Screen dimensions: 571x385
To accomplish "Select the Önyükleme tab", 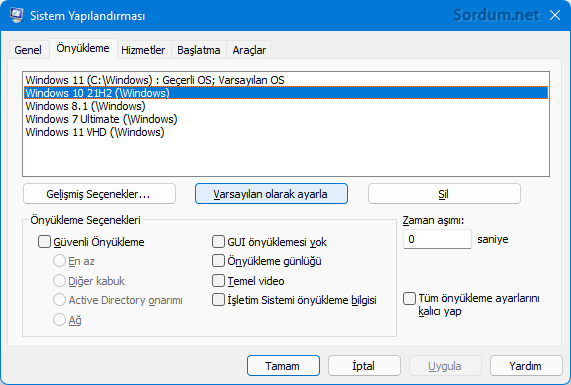I will point(83,48).
